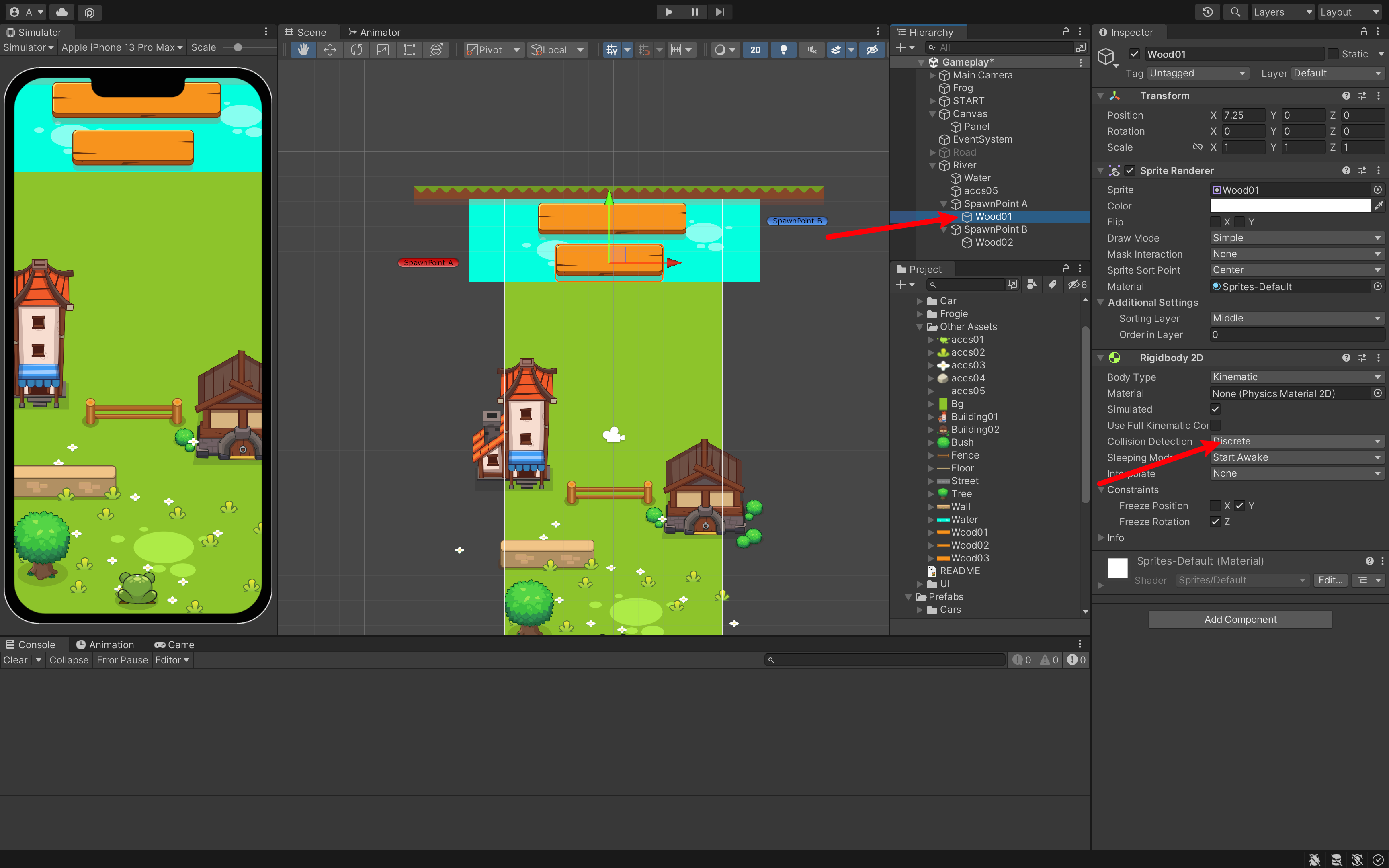Switch to the Animator tab
Image resolution: width=1389 pixels, height=868 pixels.
pyautogui.click(x=374, y=32)
